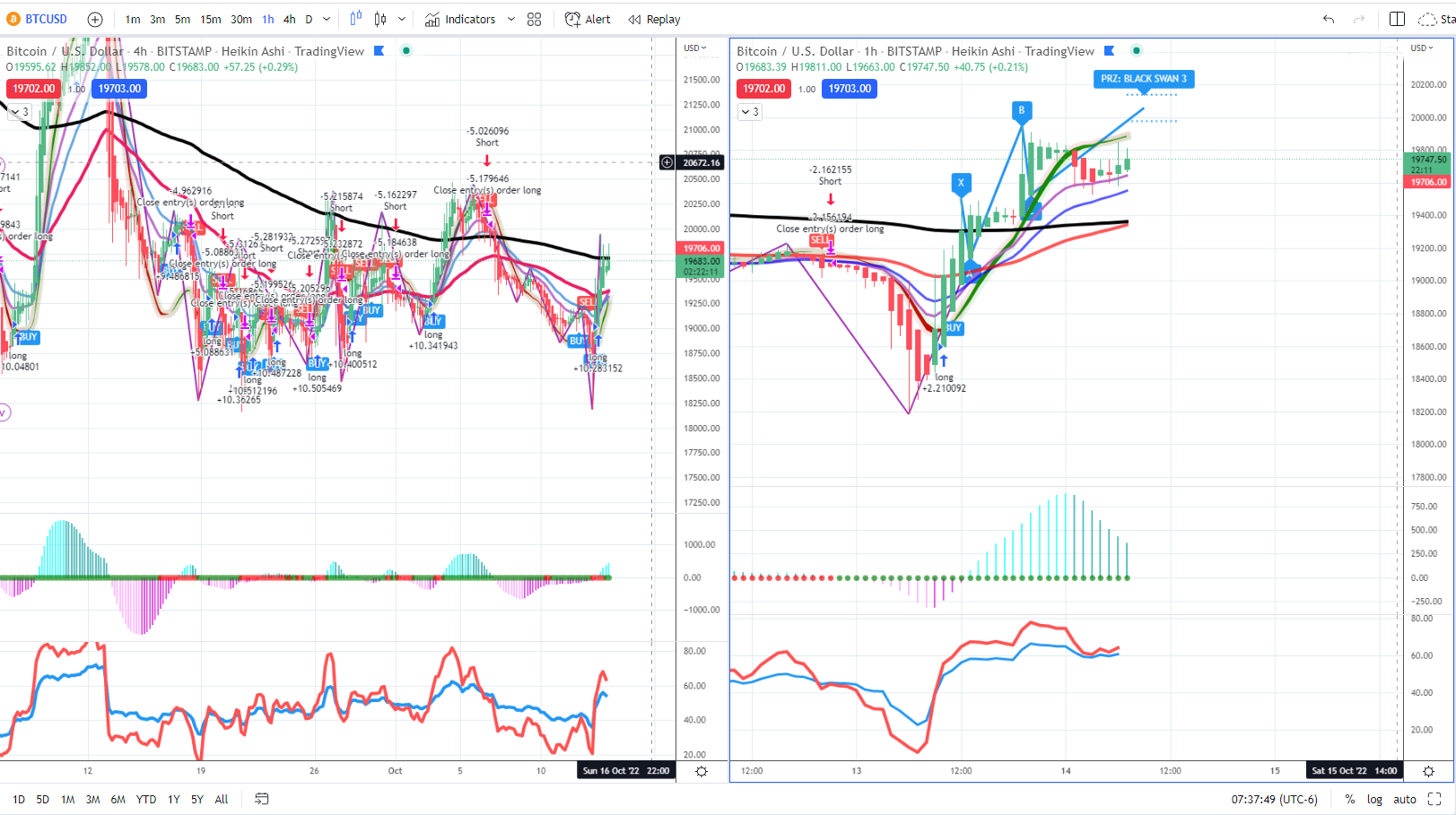
Task: Open chart settings gear on the 4h chart
Action: pos(702,771)
